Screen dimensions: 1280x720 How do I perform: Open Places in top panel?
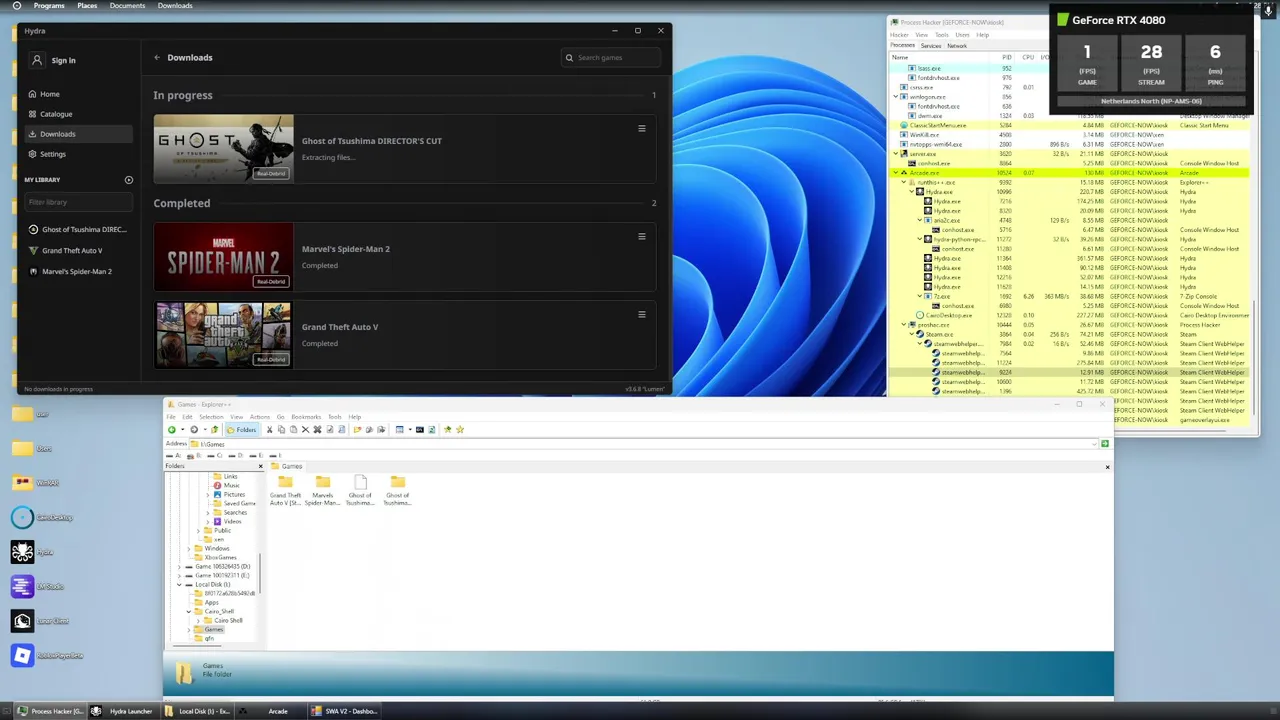(x=87, y=6)
